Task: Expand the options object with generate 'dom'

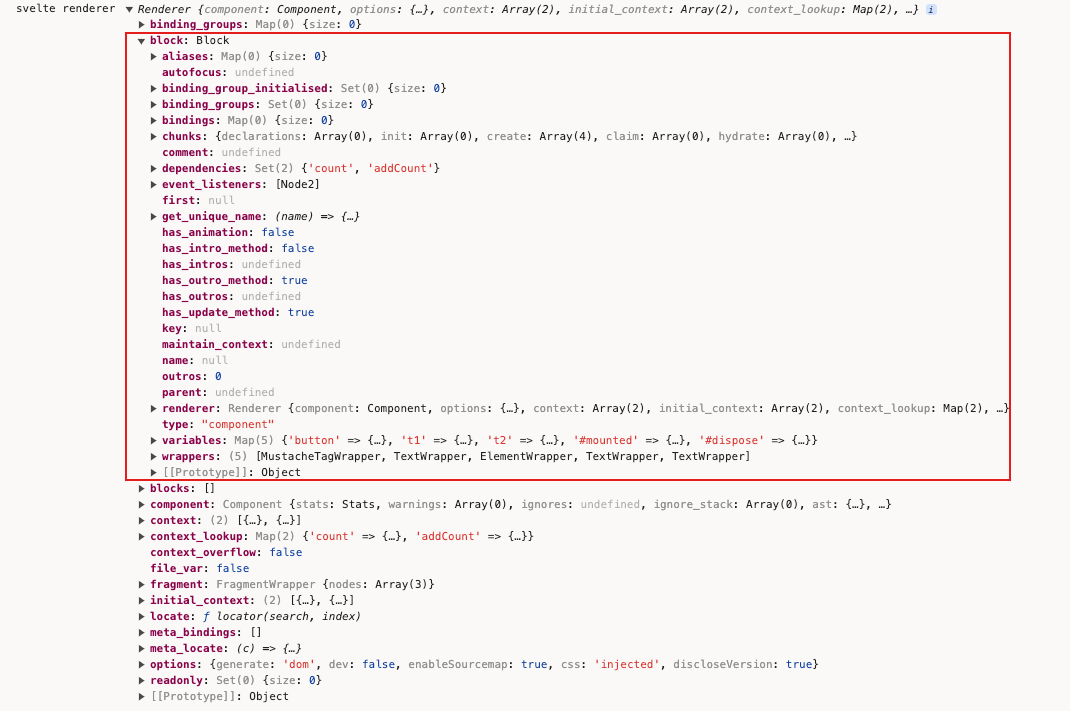Action: (x=142, y=665)
